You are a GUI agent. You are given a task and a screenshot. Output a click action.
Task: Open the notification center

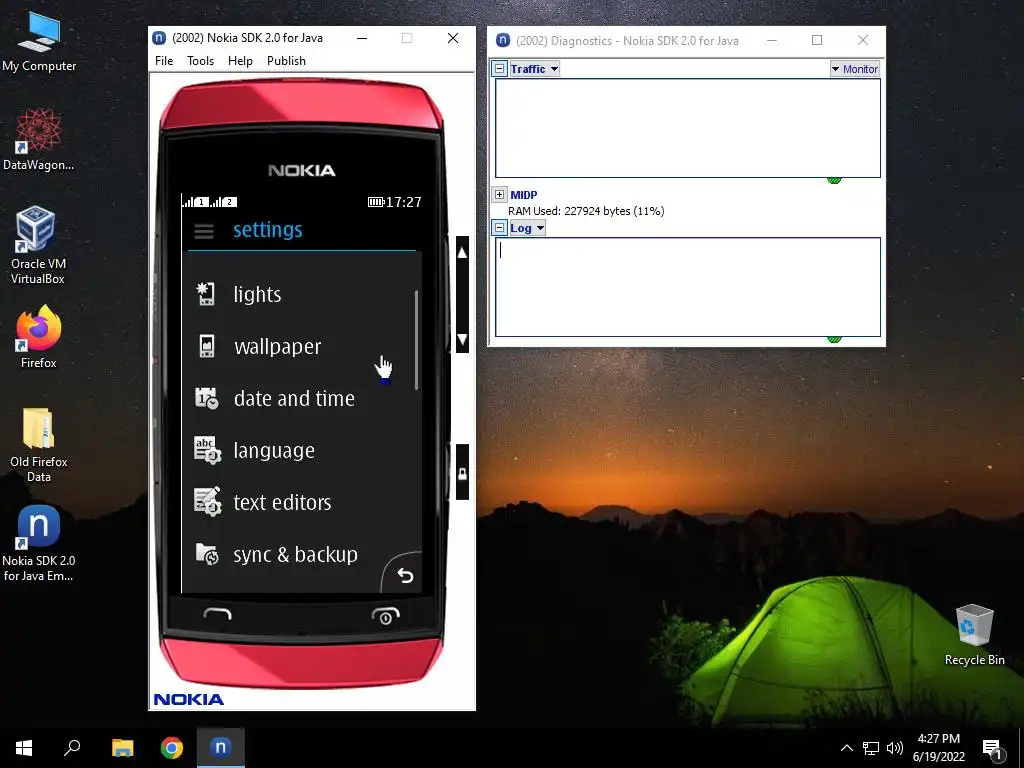pos(992,748)
